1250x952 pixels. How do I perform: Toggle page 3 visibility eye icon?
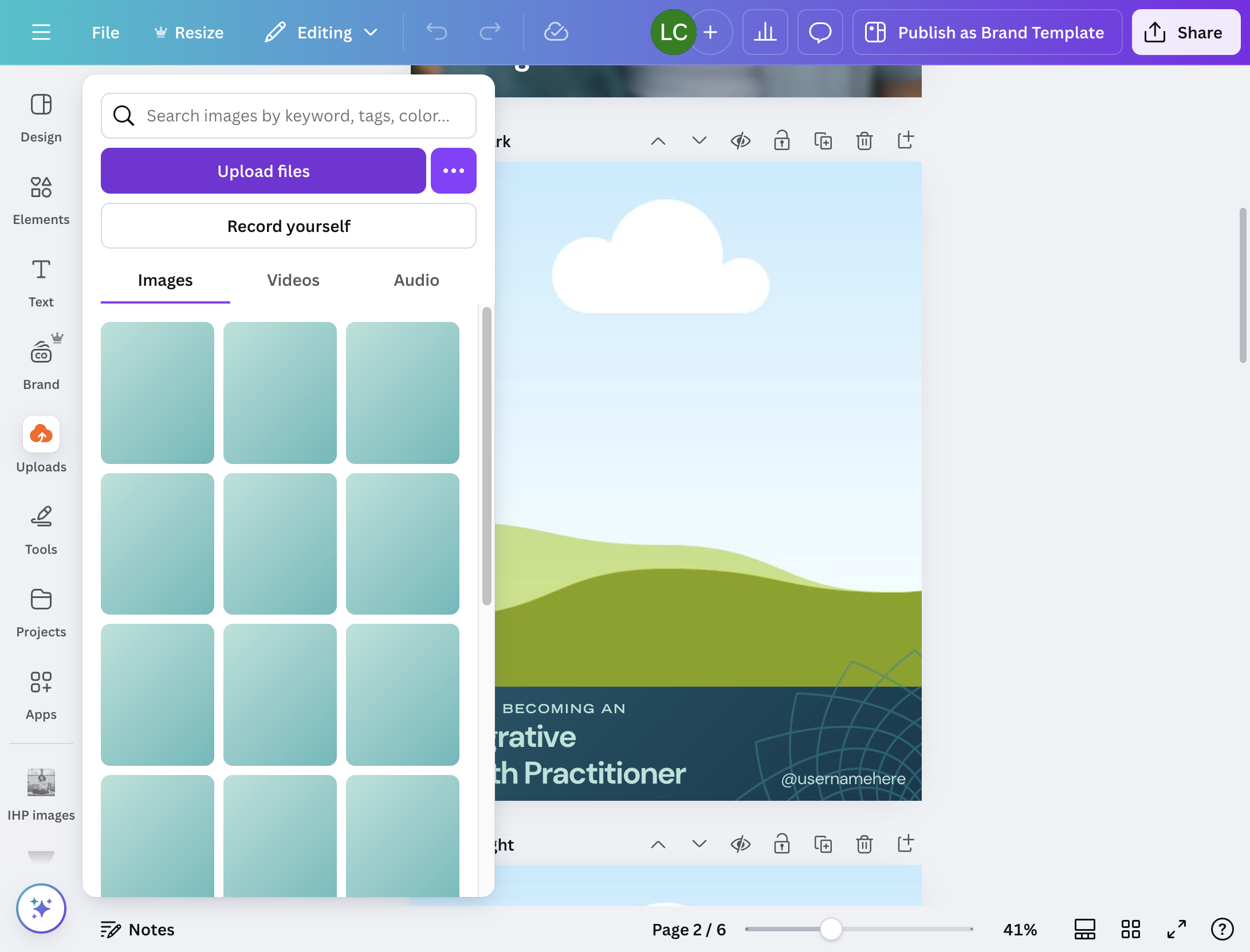(741, 844)
